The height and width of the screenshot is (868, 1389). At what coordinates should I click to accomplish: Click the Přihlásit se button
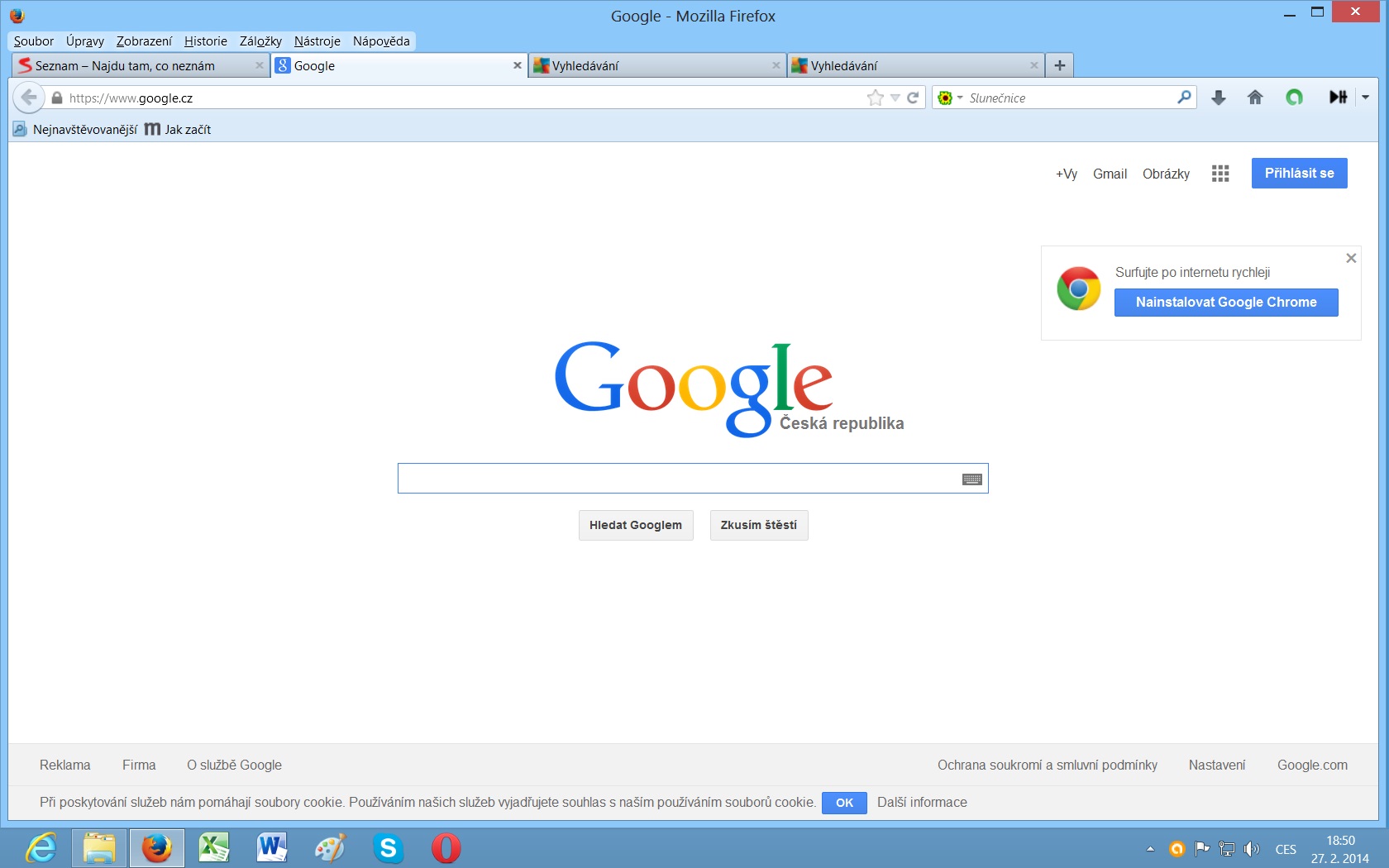tap(1300, 174)
